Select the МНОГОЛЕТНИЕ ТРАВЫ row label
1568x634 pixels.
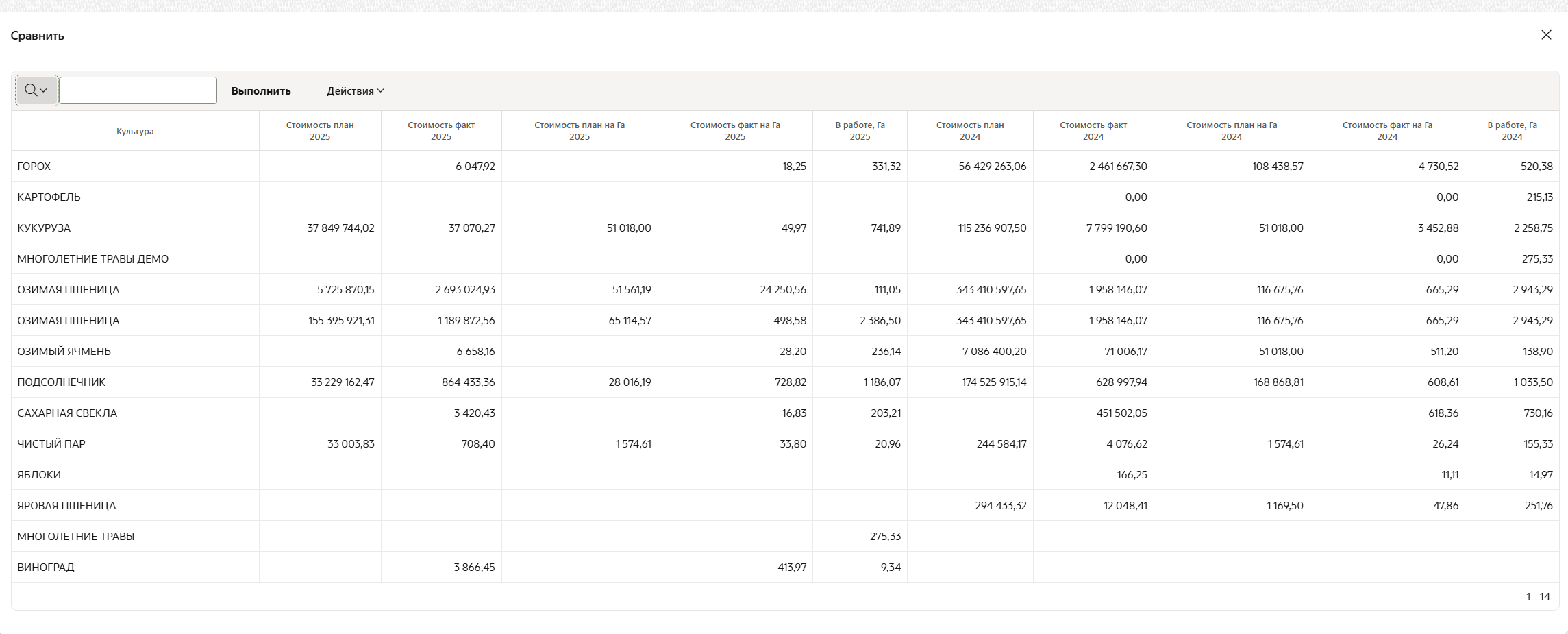[x=76, y=537]
